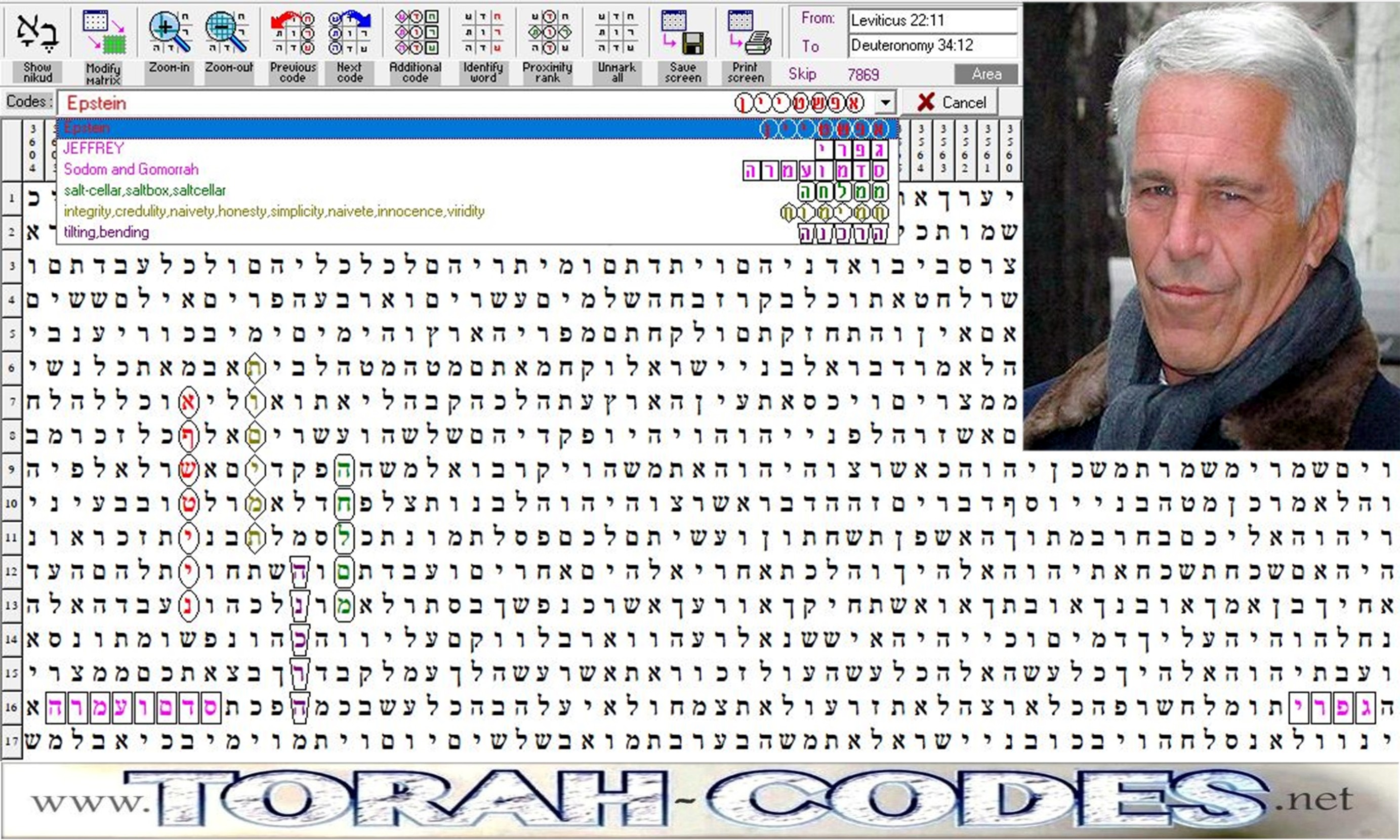Image resolution: width=1400 pixels, height=840 pixels.
Task: Select Sodom and Gomorrah code entry
Action: pyautogui.click(x=131, y=169)
